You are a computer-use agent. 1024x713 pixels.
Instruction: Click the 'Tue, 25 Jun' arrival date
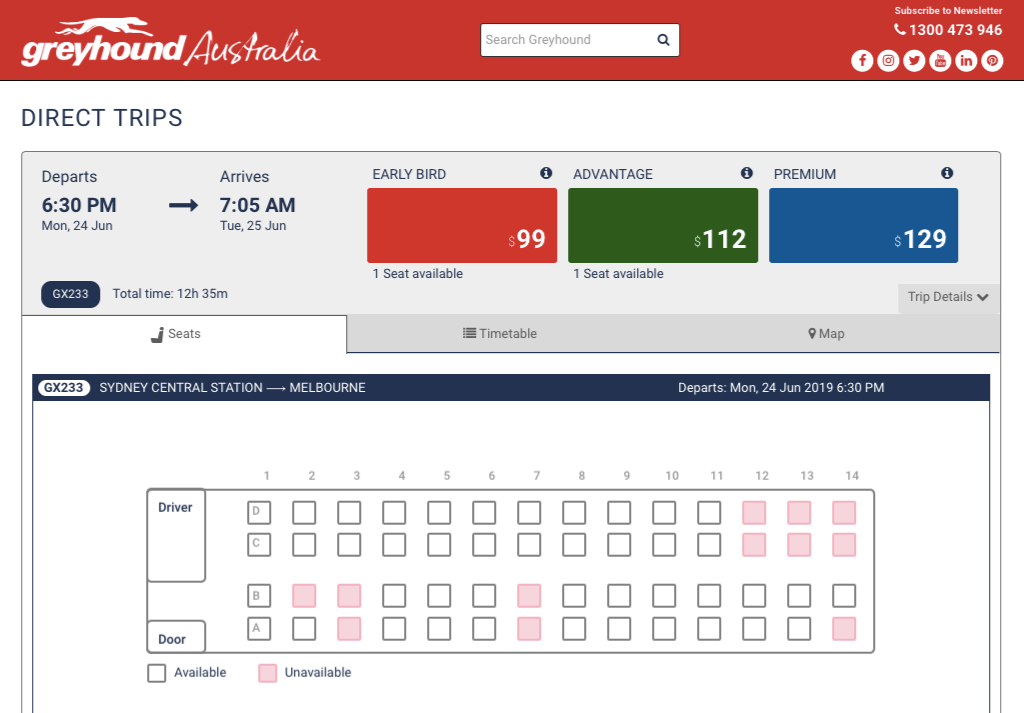point(253,226)
